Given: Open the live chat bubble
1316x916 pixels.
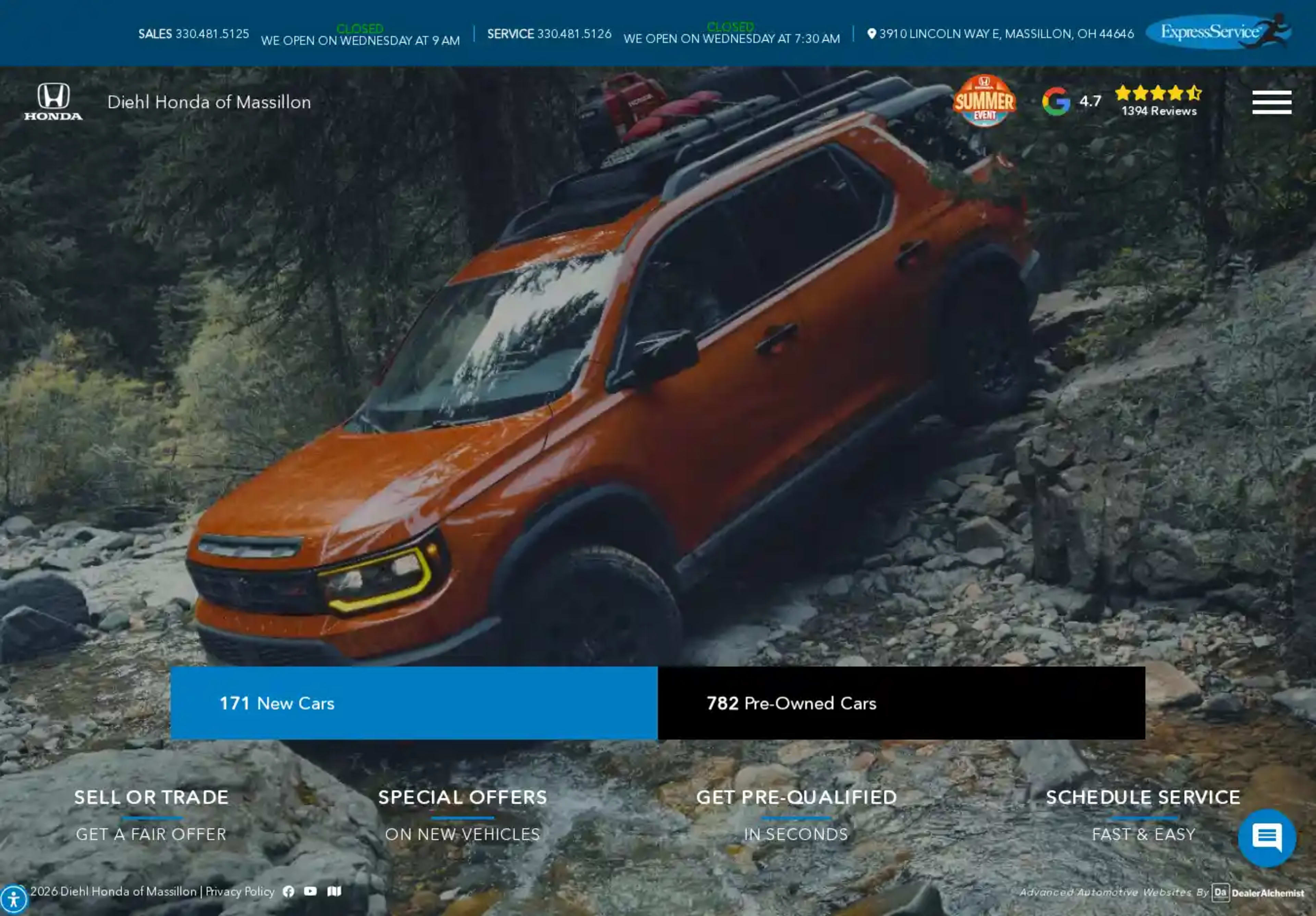Looking at the screenshot, I should [x=1267, y=838].
